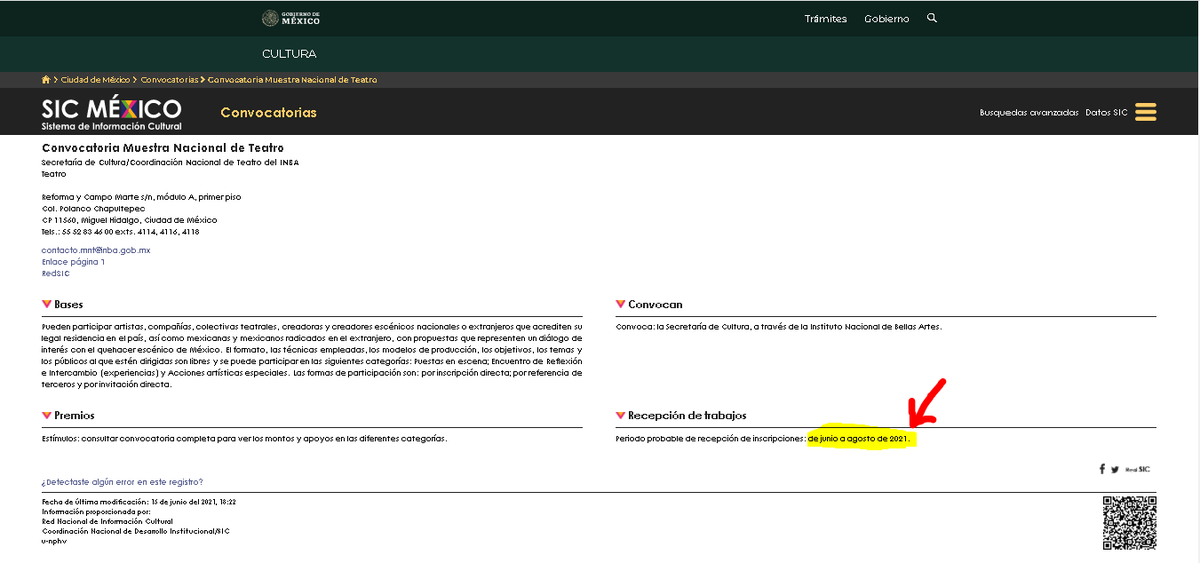Share the page on Twitter
This screenshot has height=563, width=1200.
click(1115, 469)
